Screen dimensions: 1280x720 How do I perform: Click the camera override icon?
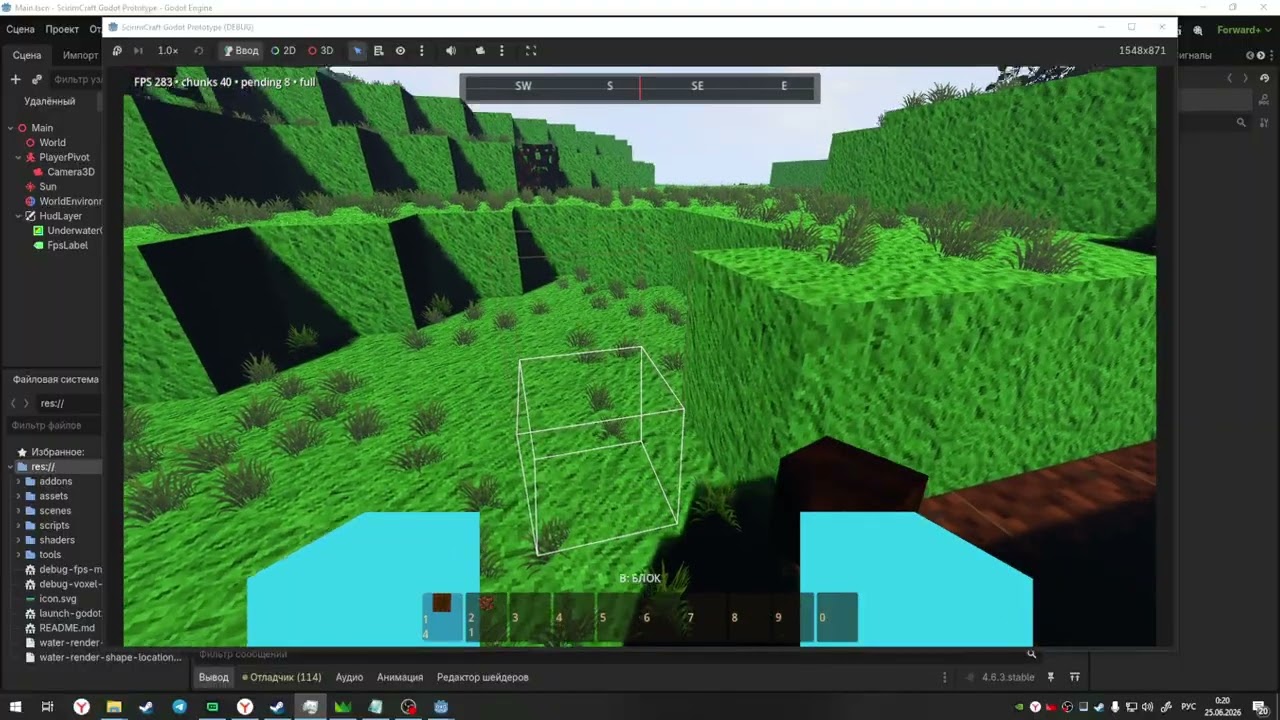480,50
